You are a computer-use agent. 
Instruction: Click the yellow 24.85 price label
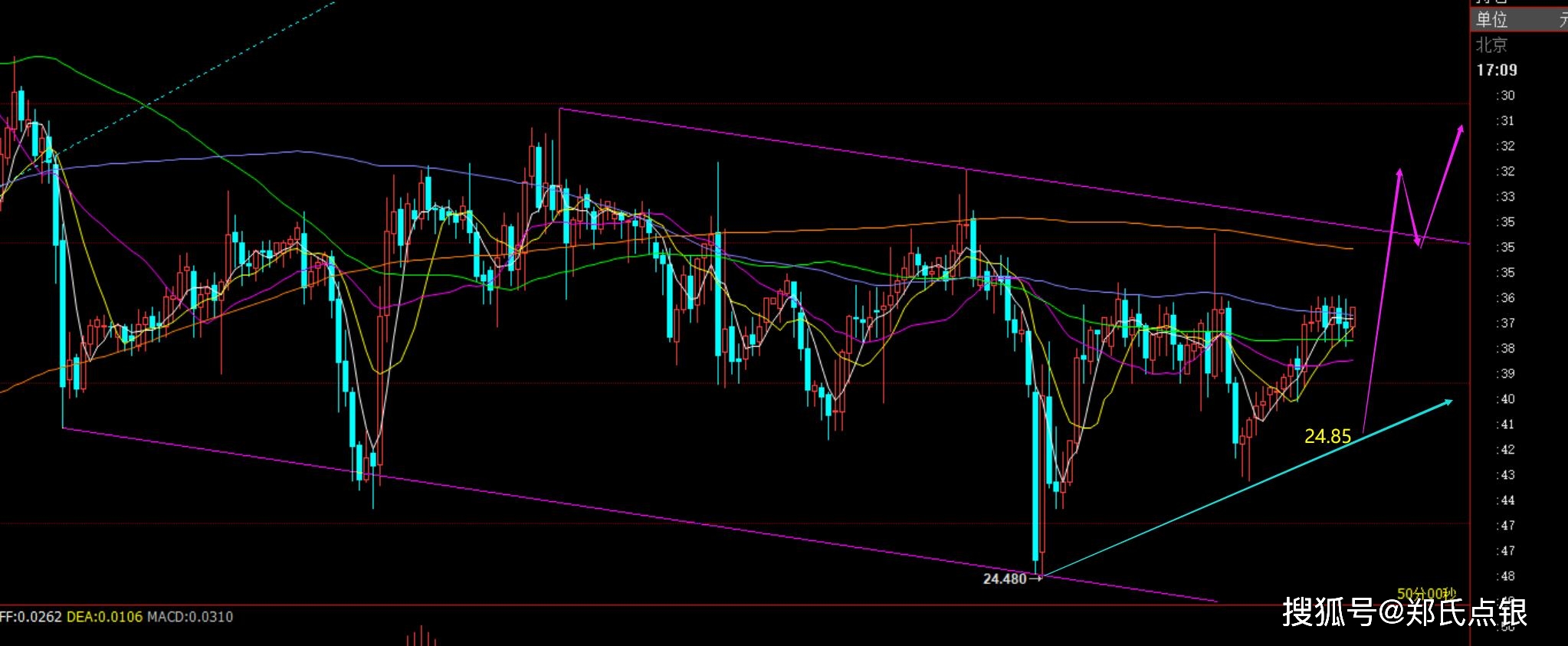tap(1327, 436)
